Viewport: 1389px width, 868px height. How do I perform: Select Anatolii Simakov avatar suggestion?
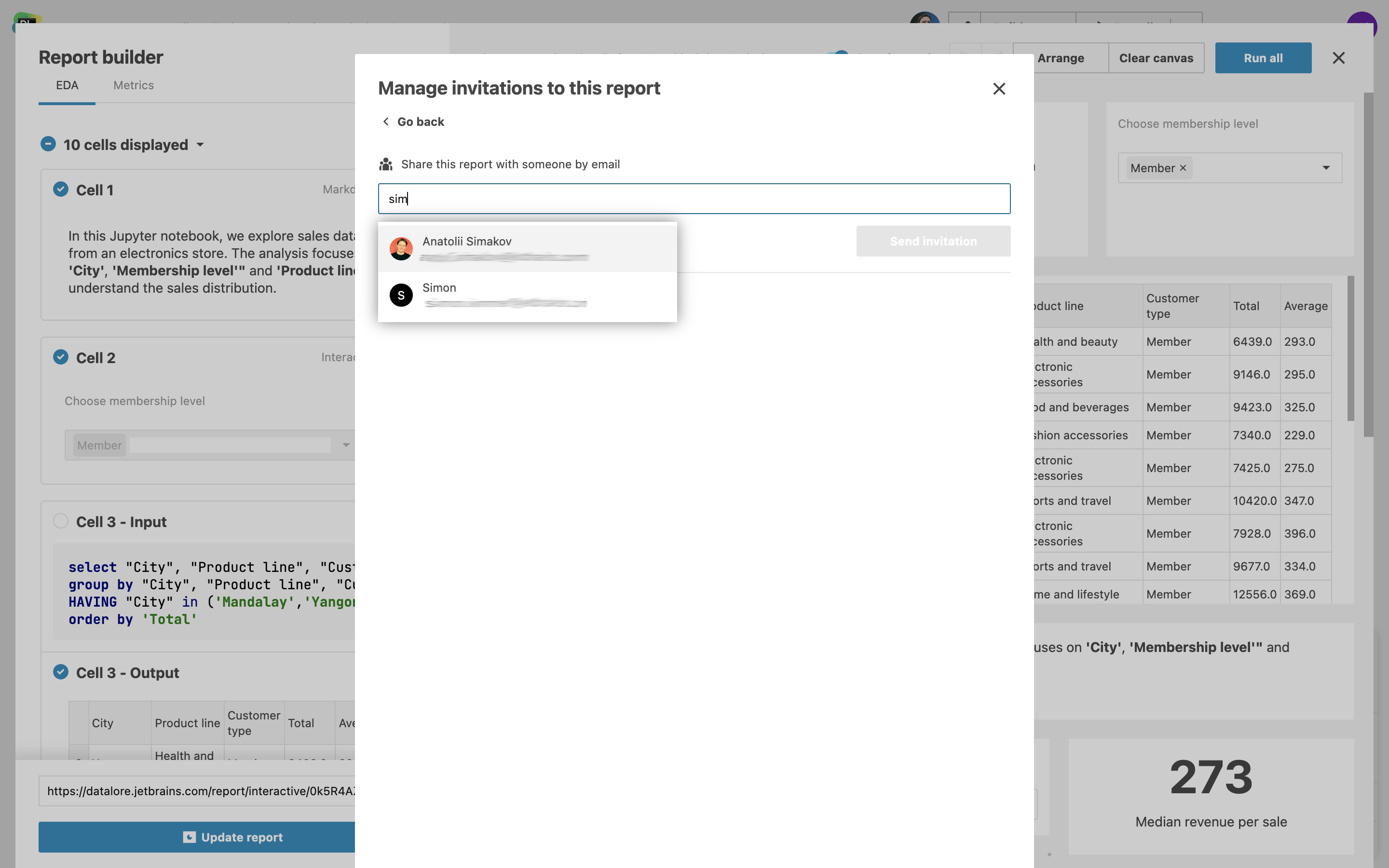[401, 248]
